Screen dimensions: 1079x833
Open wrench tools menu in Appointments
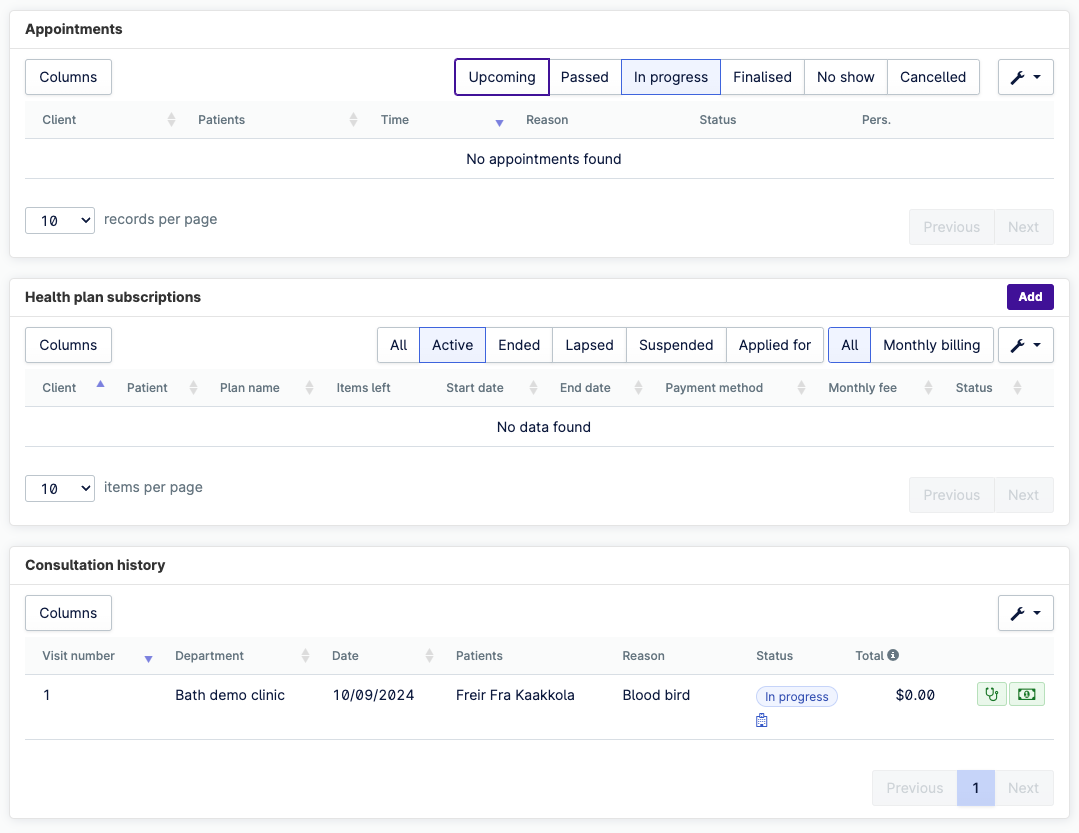click(1025, 77)
